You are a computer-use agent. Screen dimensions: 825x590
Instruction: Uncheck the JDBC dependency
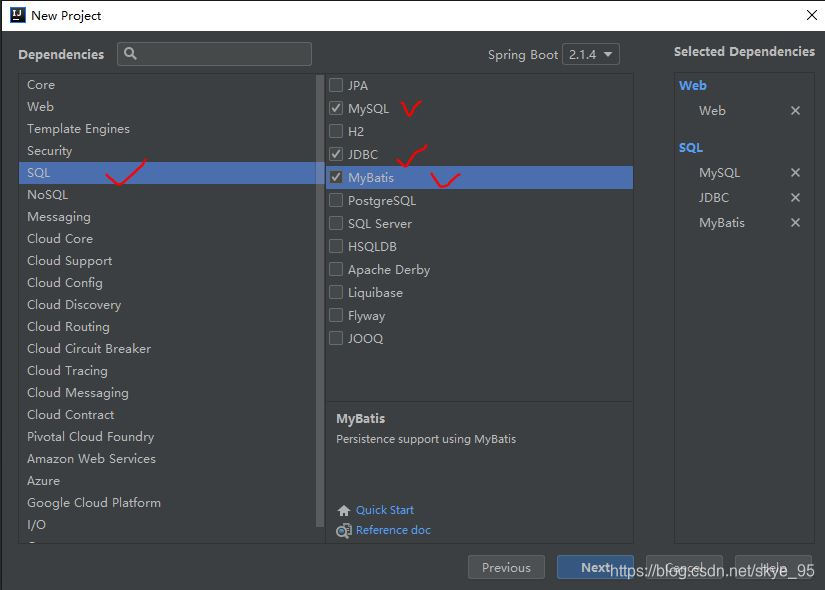click(336, 154)
